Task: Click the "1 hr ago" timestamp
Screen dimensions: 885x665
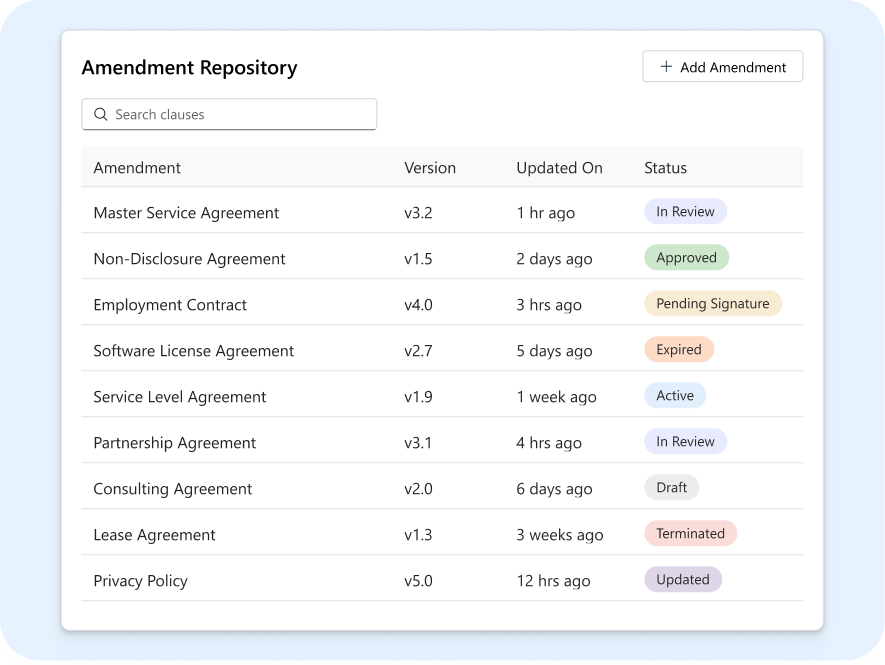Action: (x=546, y=213)
